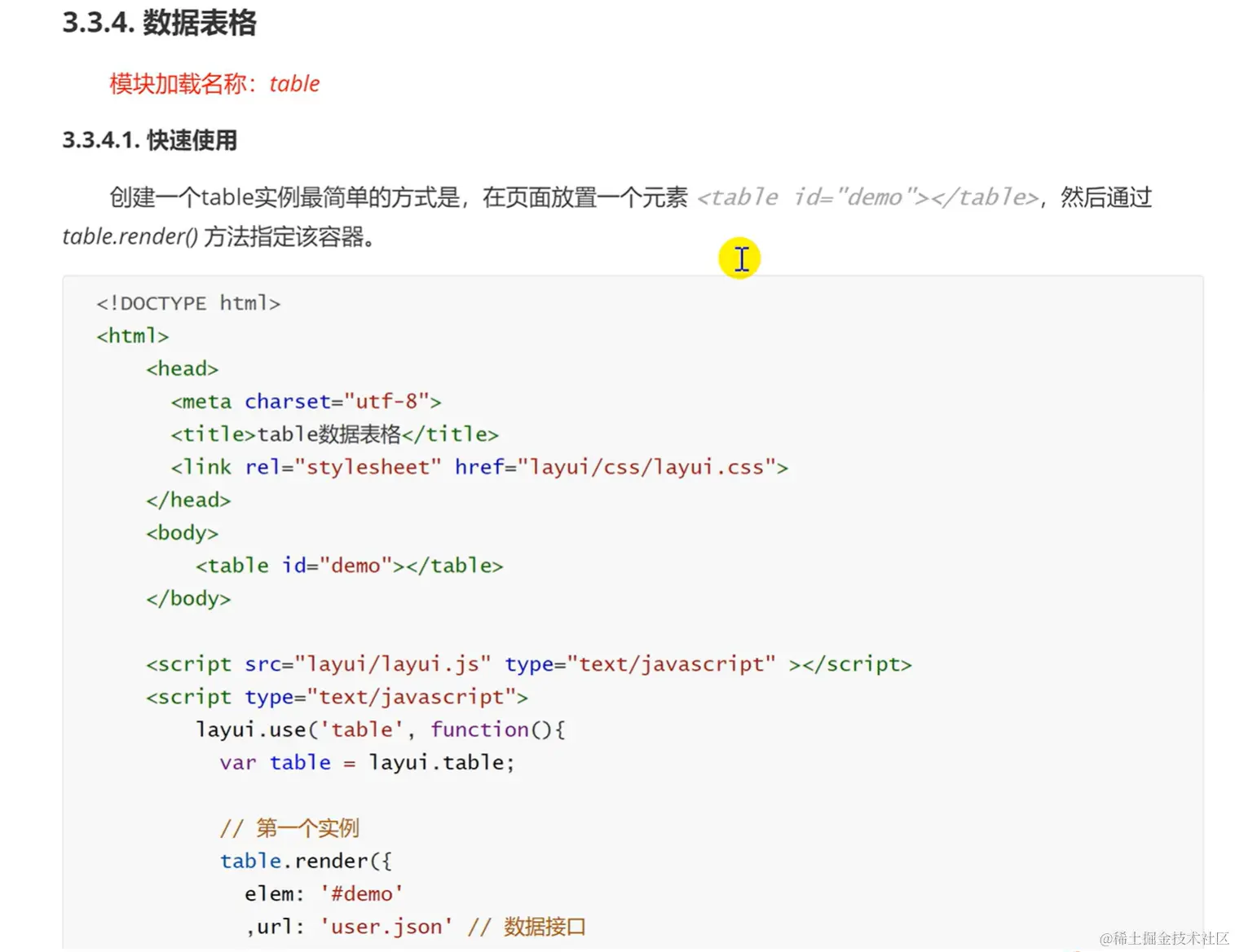The width and height of the screenshot is (1235, 952).
Task: Click the italic table.render() text in paragraph
Action: (130, 236)
